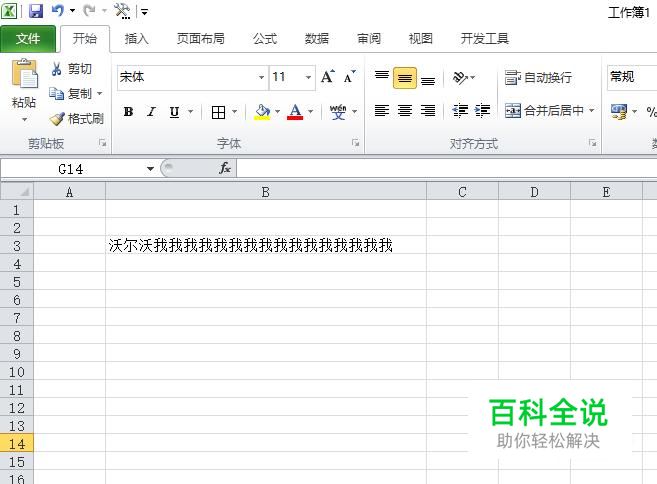The image size is (657, 484).
Task: Toggle align text left
Action: [382, 111]
